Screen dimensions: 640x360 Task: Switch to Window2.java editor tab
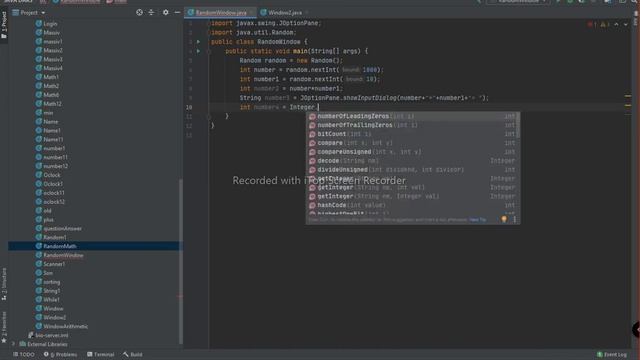285,13
